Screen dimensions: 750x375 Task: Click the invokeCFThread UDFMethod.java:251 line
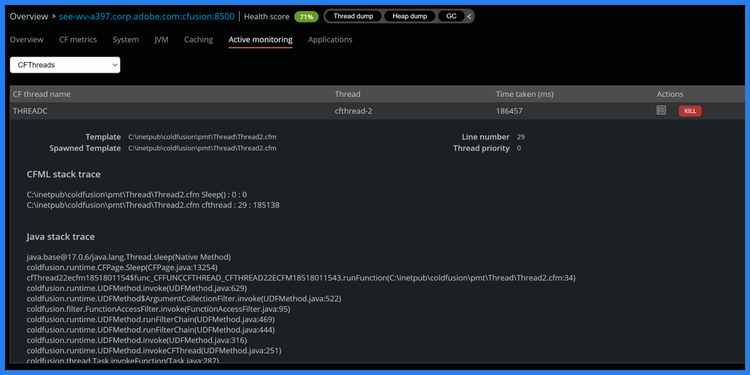click(154, 351)
